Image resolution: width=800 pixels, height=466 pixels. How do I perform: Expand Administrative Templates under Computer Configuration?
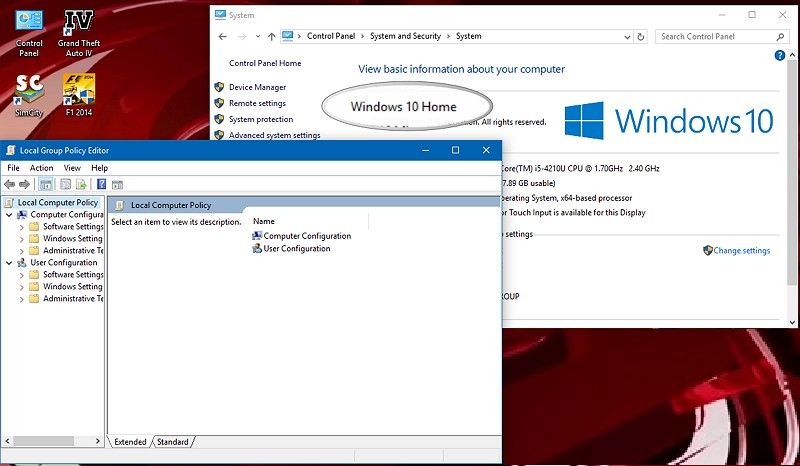pos(21,251)
